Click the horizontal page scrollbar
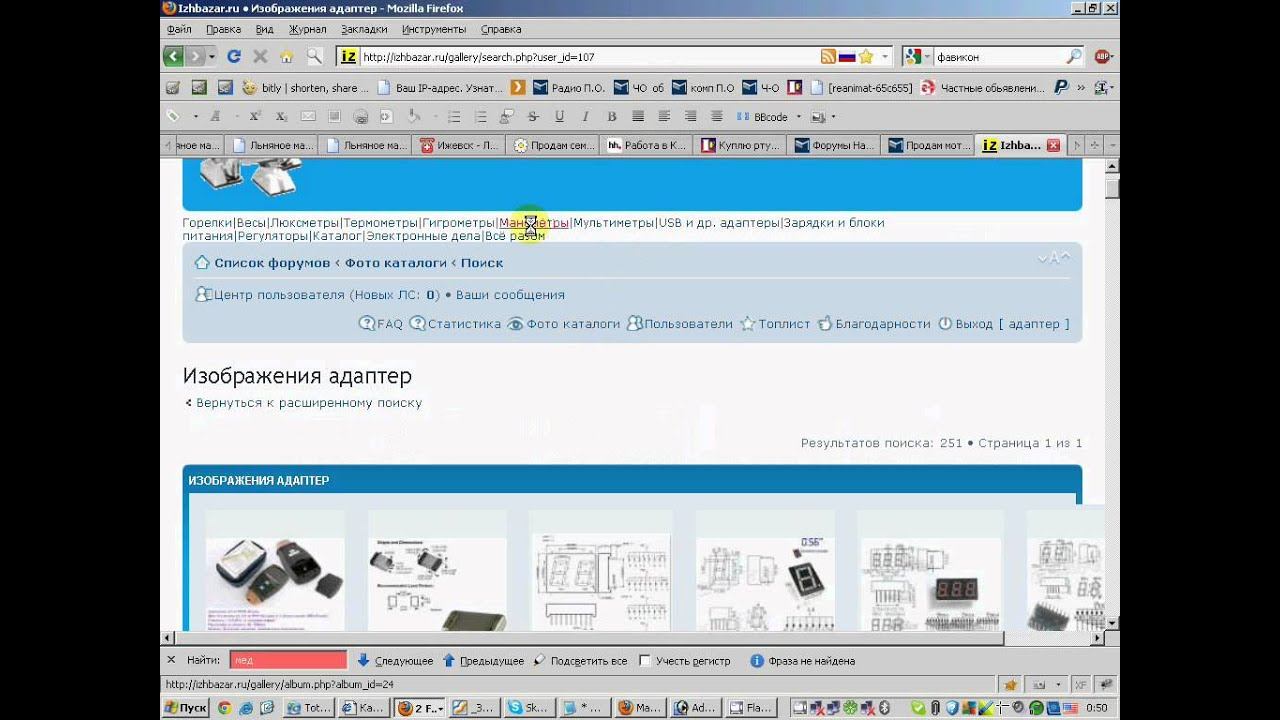This screenshot has height=720, width=1280. (590, 638)
